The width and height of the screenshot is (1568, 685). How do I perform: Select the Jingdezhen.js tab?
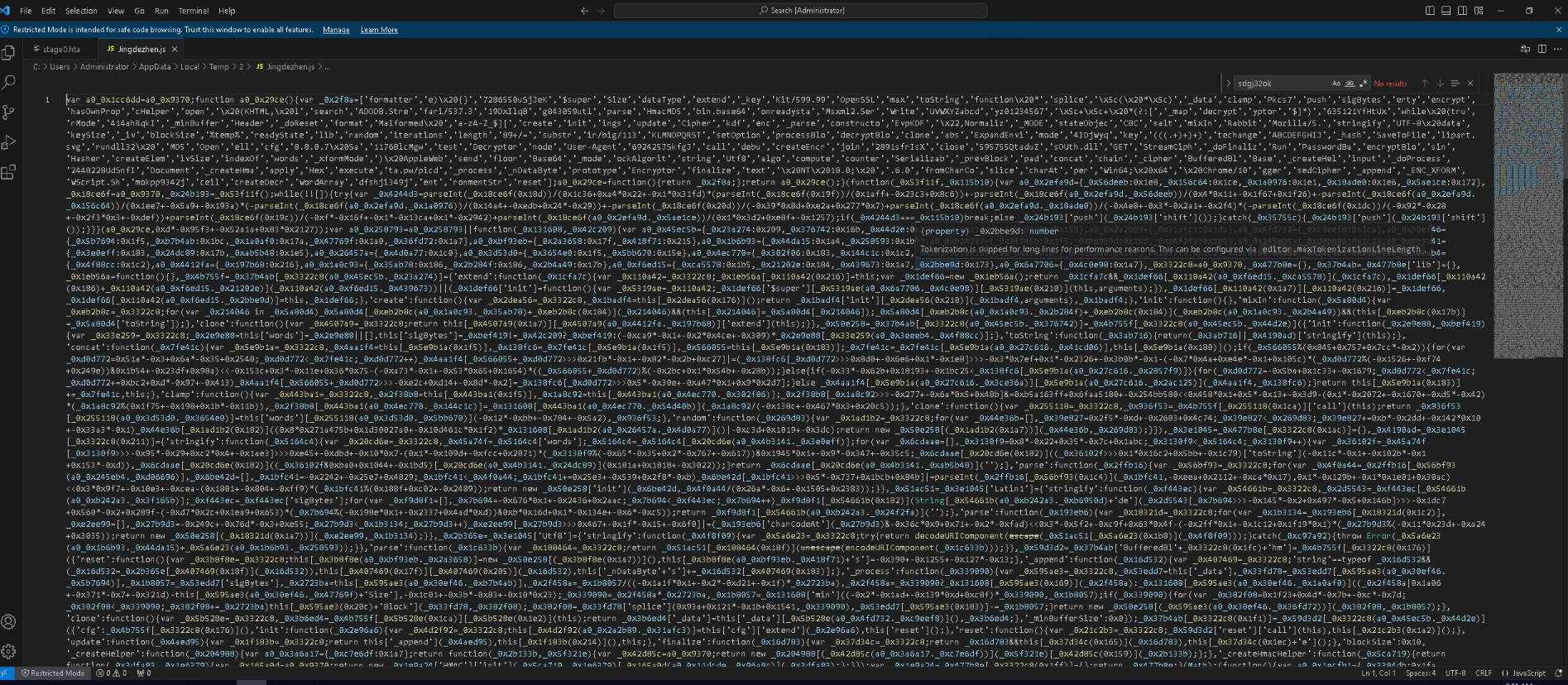pos(141,50)
